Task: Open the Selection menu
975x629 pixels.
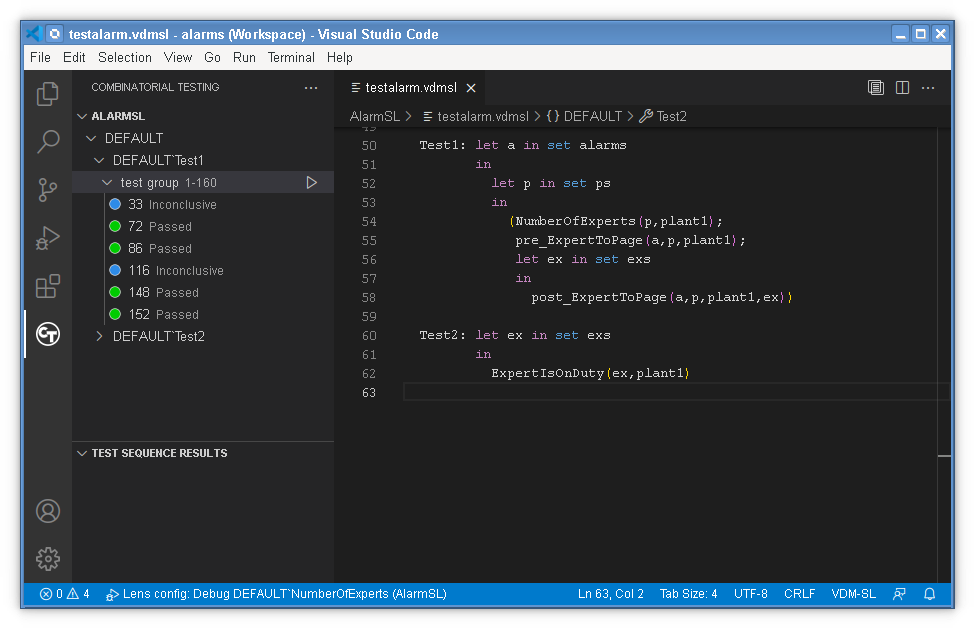Action: [125, 57]
